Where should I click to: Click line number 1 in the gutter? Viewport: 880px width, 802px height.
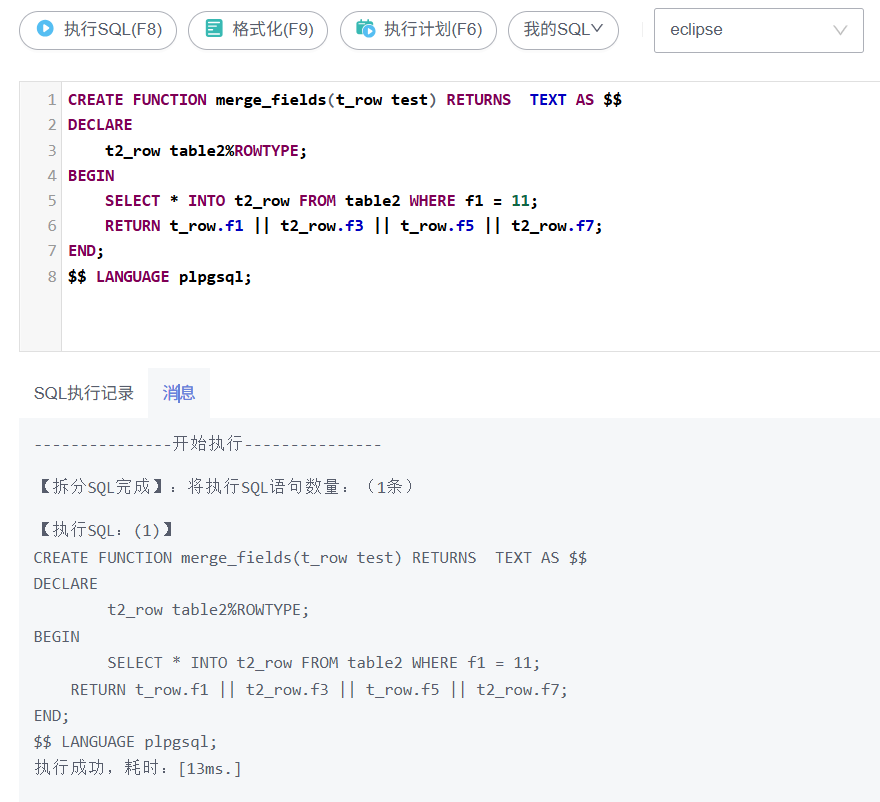point(52,100)
